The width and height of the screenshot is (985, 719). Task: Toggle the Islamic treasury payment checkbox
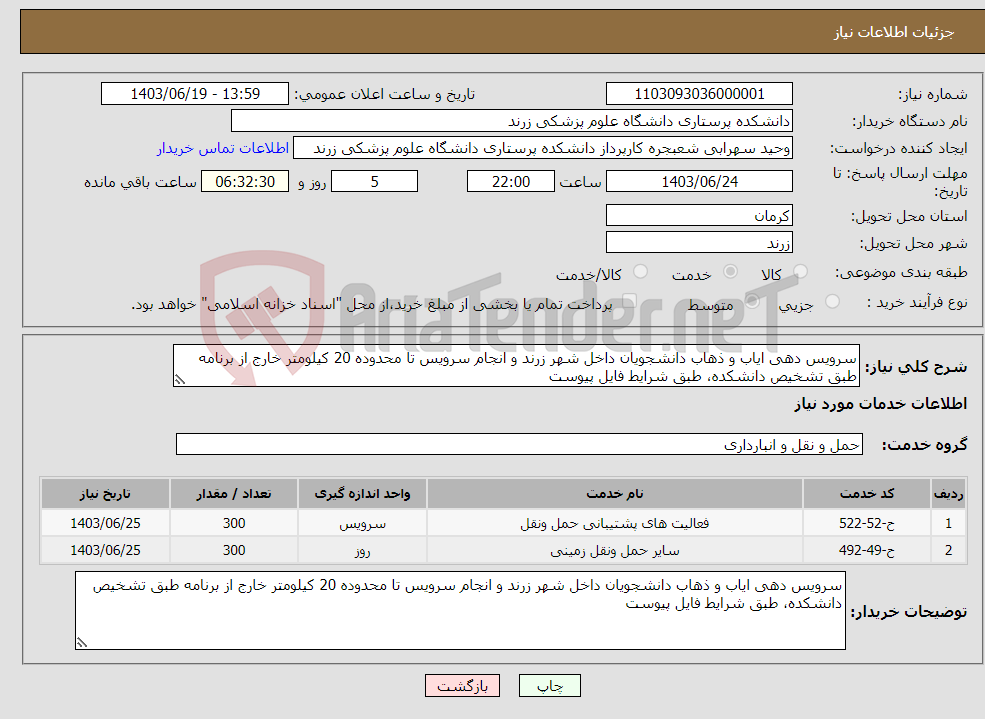pos(628,301)
